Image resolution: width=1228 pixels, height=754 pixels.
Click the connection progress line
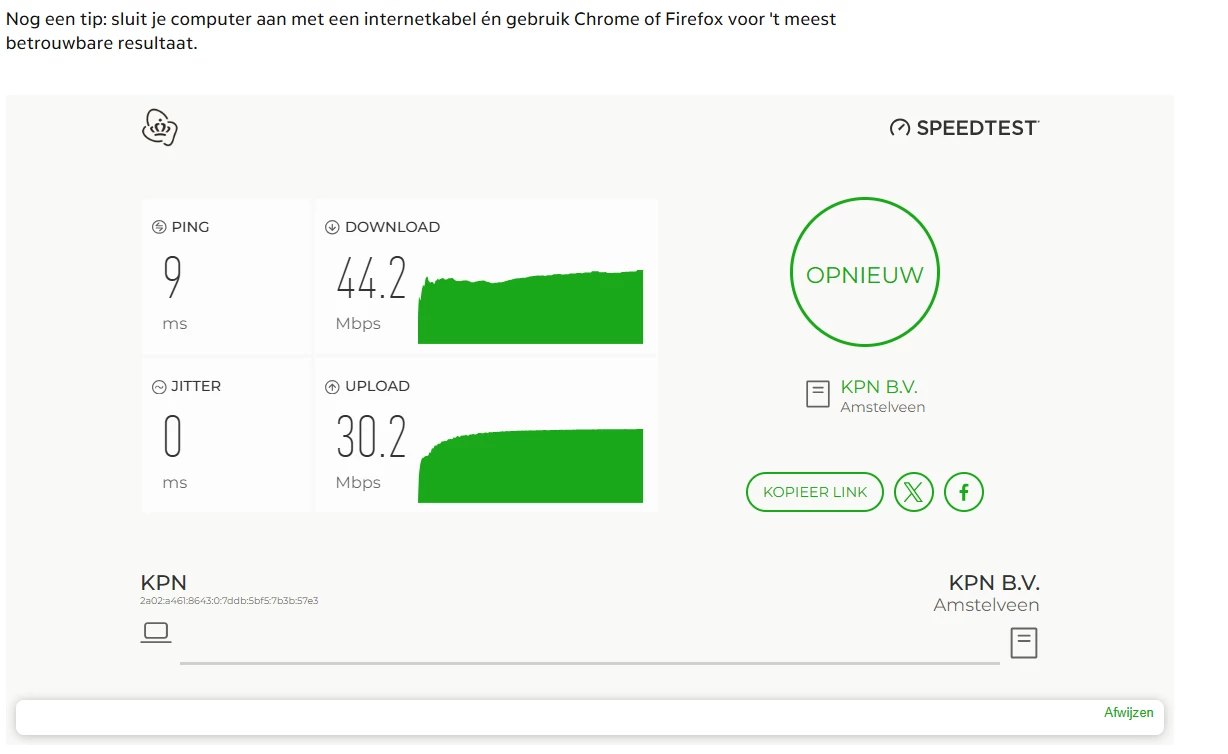click(589, 662)
